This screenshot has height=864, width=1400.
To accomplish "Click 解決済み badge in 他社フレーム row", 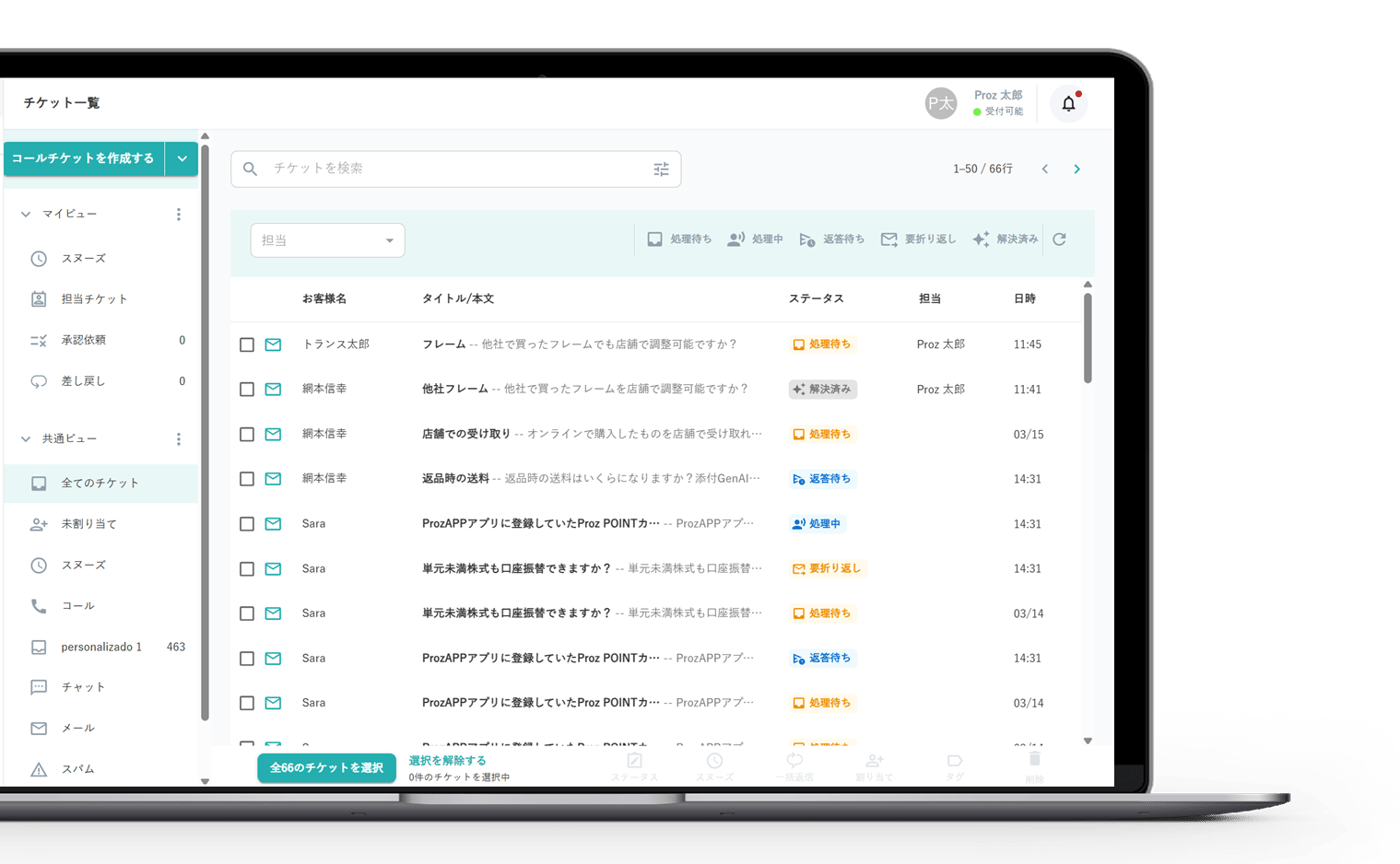I will (x=822, y=389).
